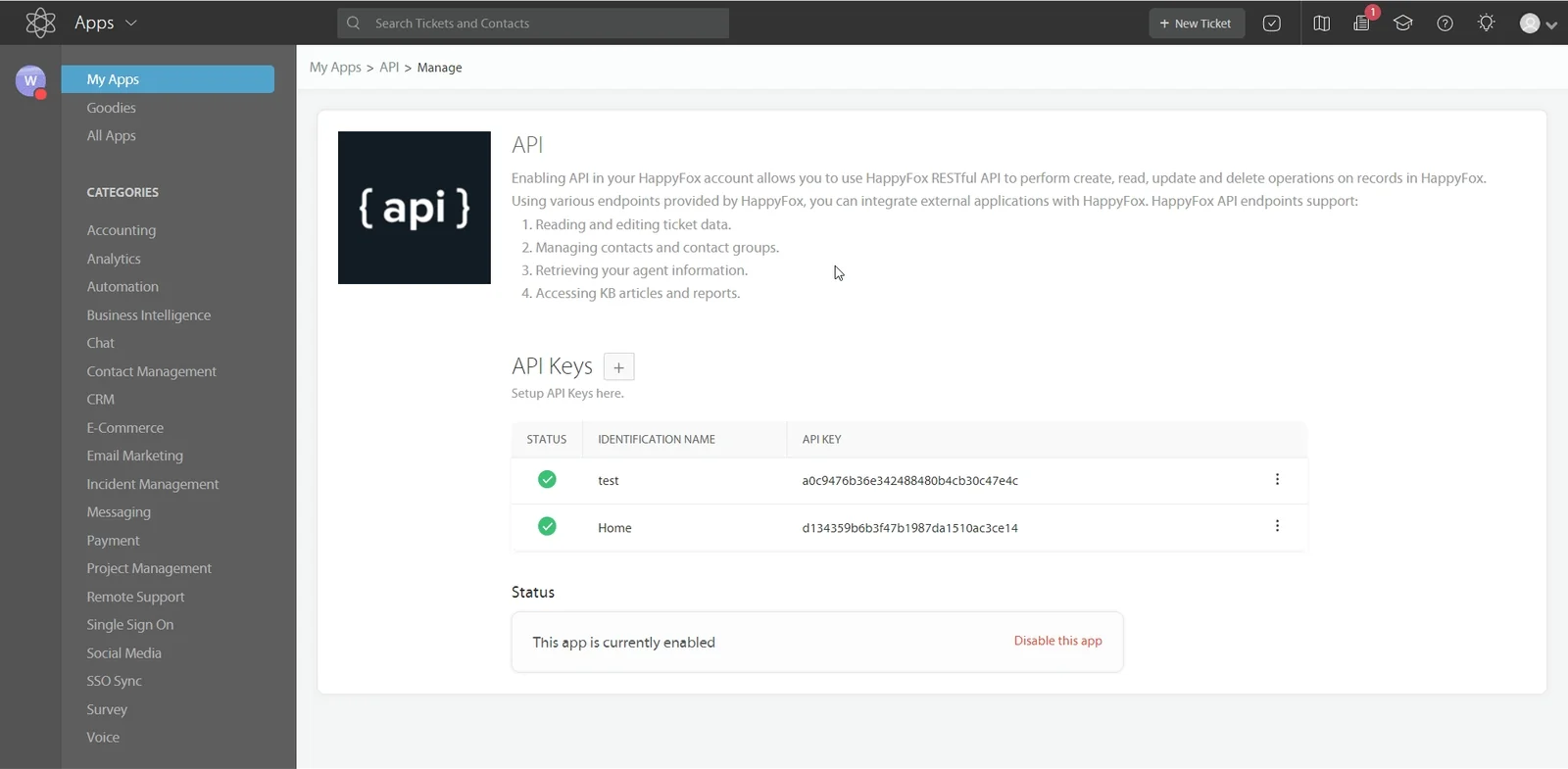The image size is (1568, 769).
Task: Open the Survey category
Action: 107,709
